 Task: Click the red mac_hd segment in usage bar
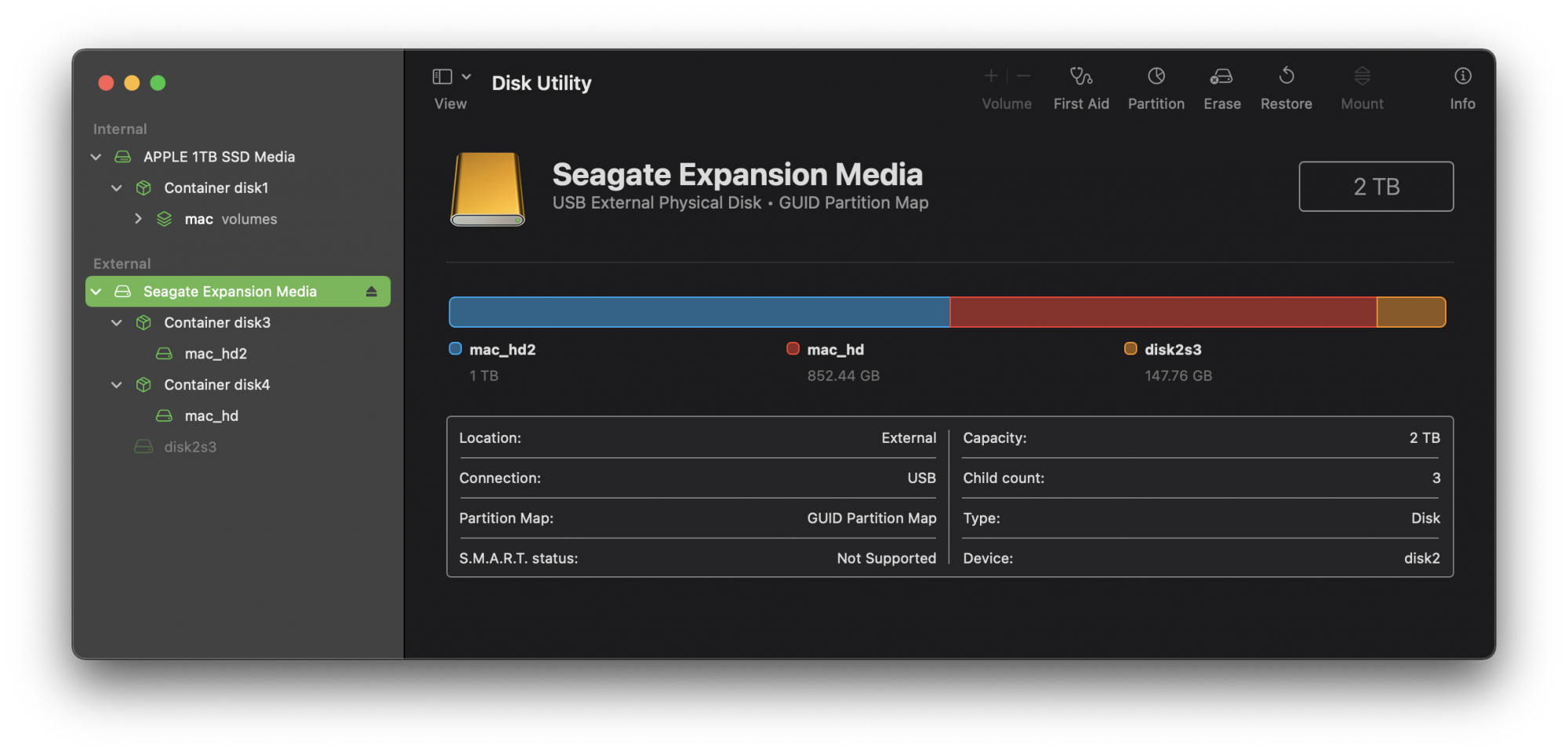coord(1163,312)
